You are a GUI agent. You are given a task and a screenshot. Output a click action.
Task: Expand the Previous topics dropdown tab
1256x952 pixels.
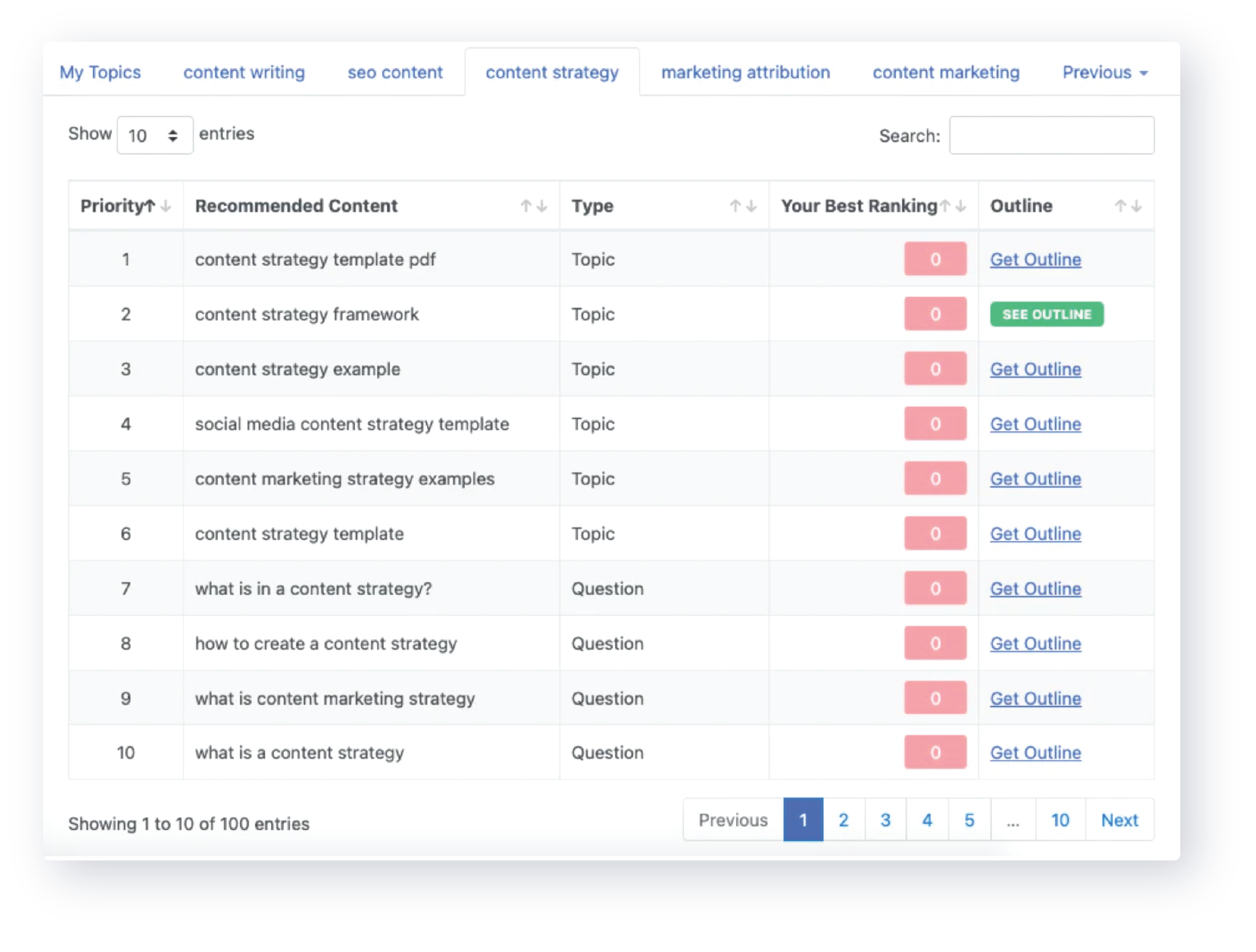pyautogui.click(x=1105, y=72)
